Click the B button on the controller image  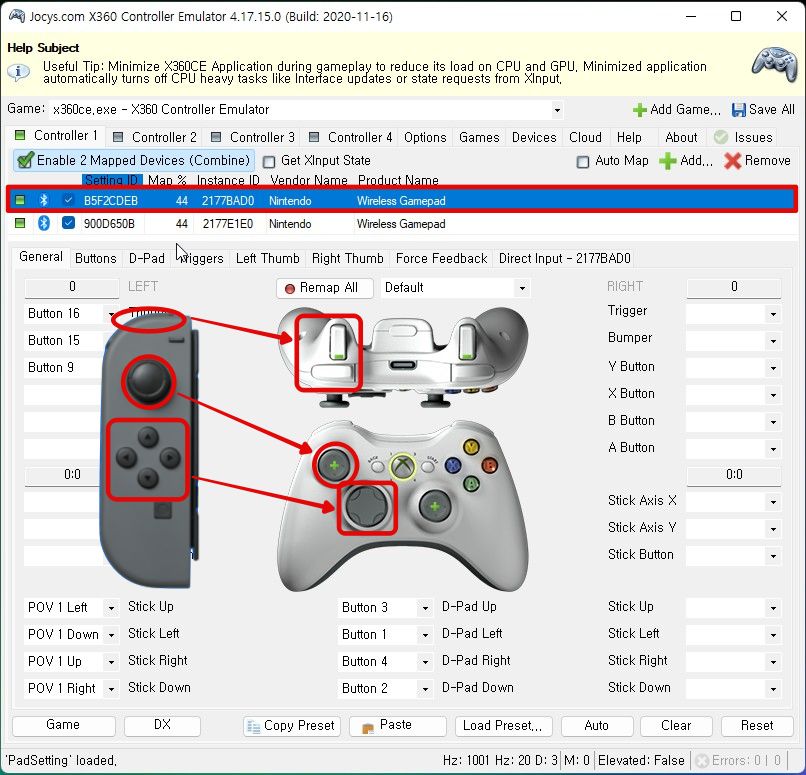[489, 466]
